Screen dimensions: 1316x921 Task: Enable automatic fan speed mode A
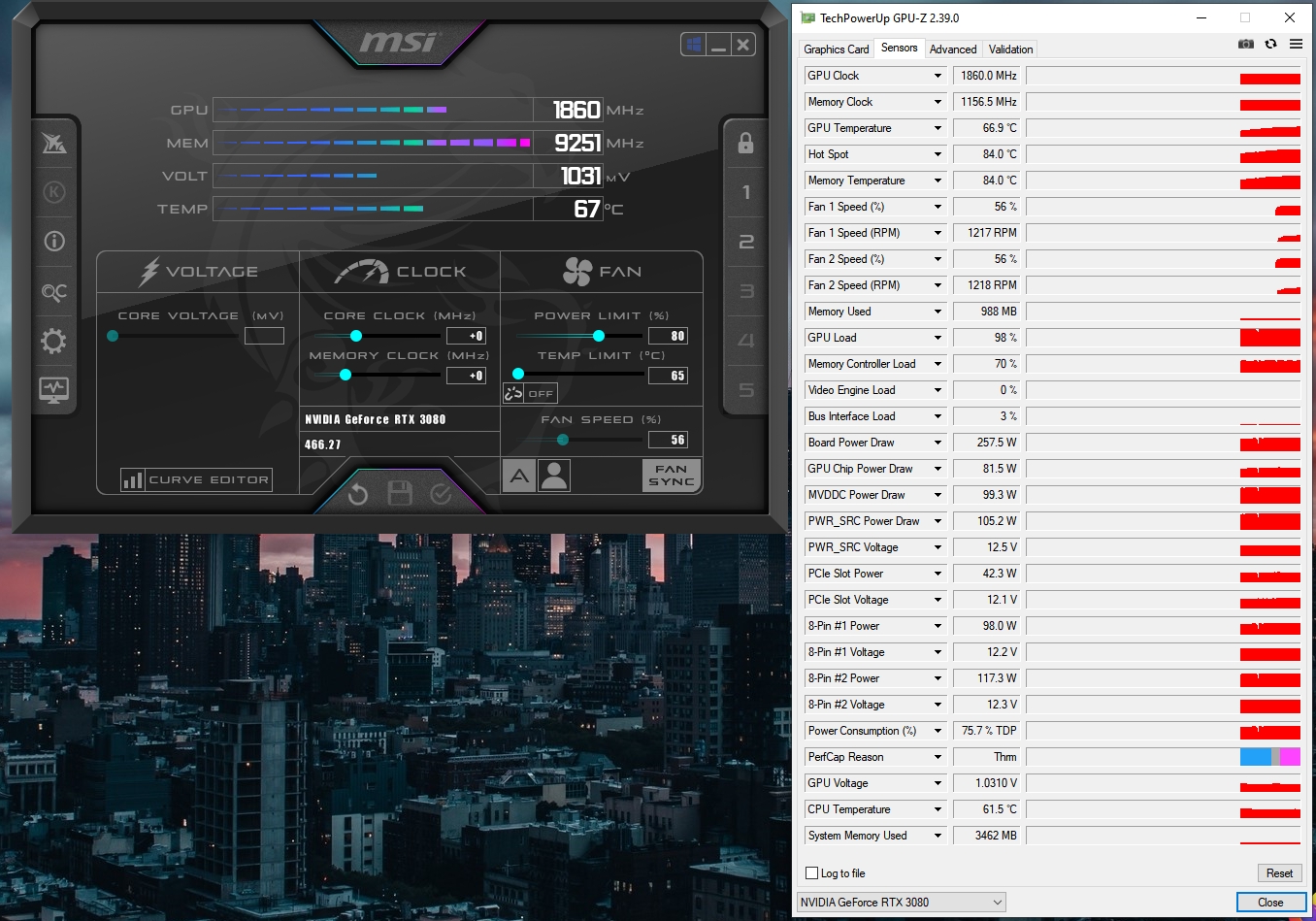[519, 476]
